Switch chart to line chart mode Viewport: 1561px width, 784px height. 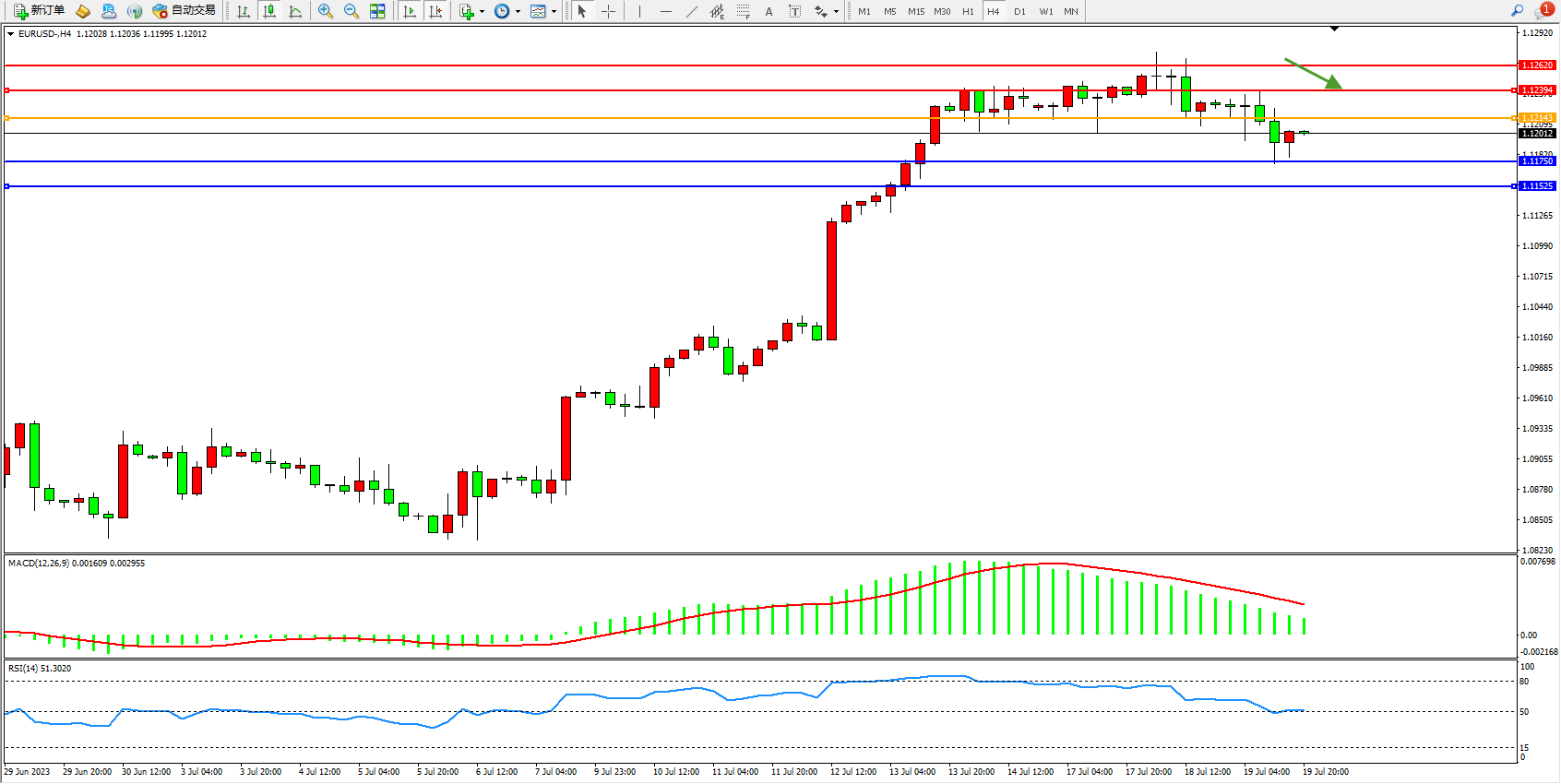pos(295,11)
